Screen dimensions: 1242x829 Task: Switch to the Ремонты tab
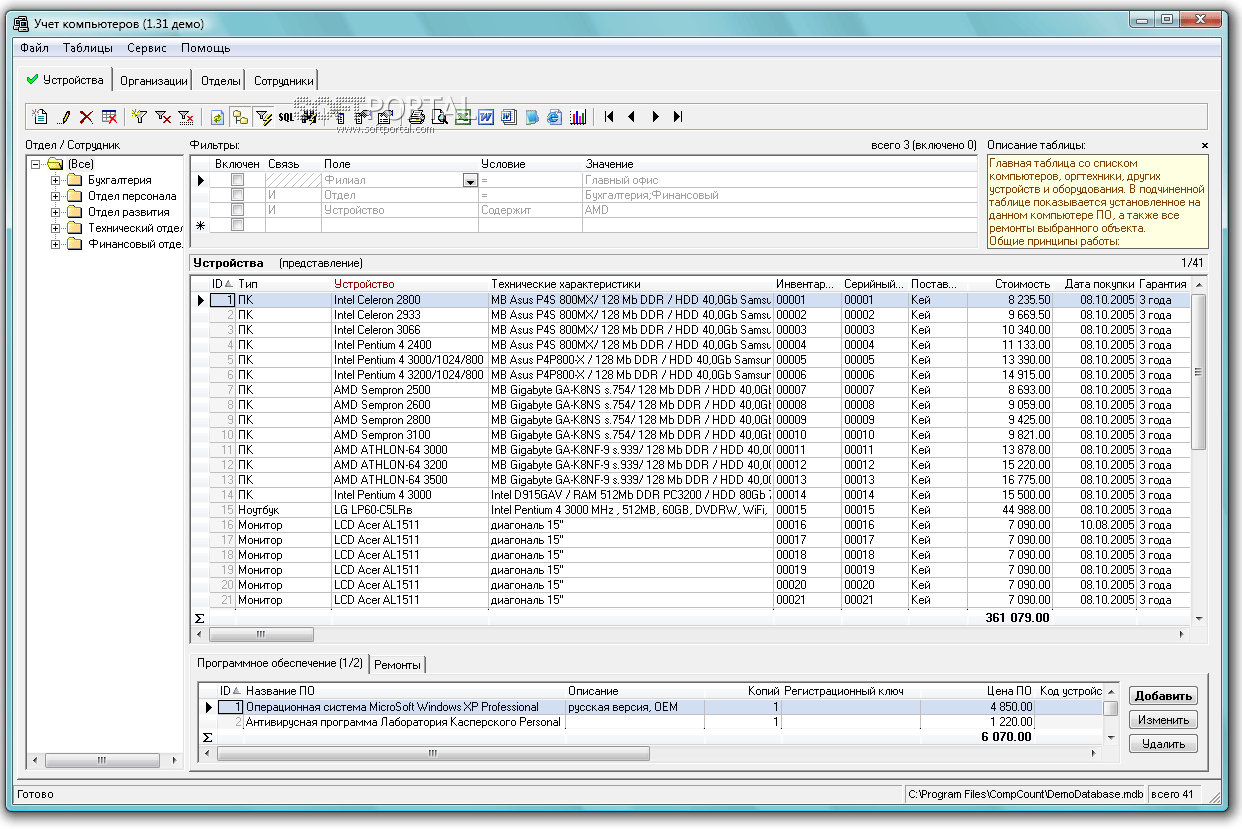click(x=397, y=664)
